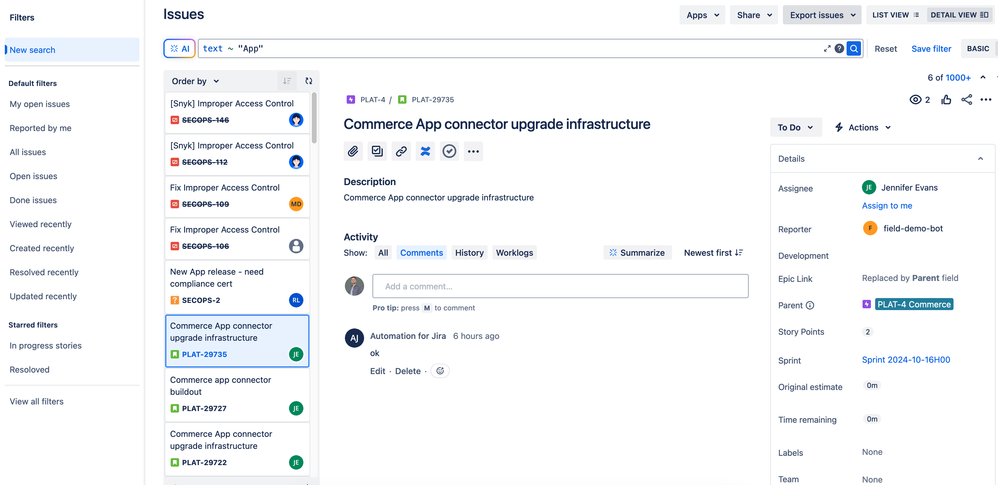This screenshot has height=485, width=998.
Task: Click the link issue icon
Action: coord(401,151)
